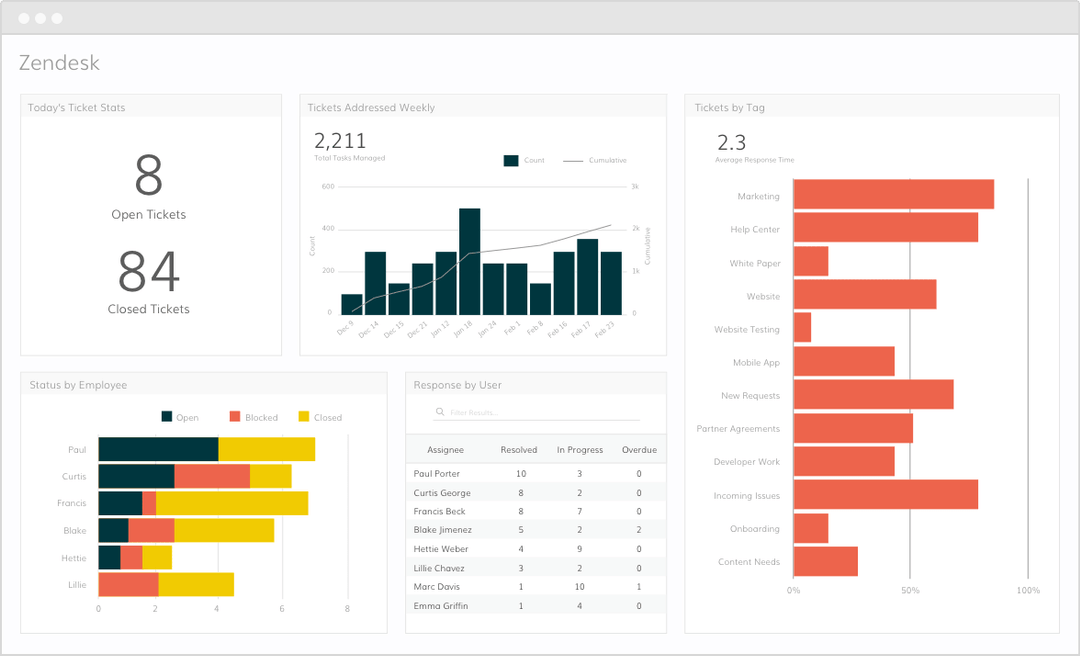Click Paul's dark Open segment
1080x656 pixels.
click(x=158, y=449)
